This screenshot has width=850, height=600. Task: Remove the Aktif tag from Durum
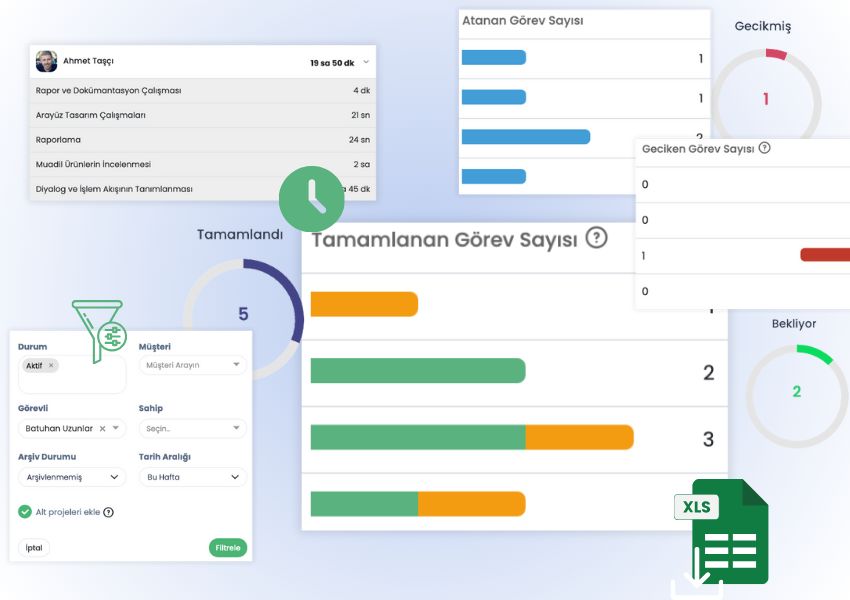point(52,365)
